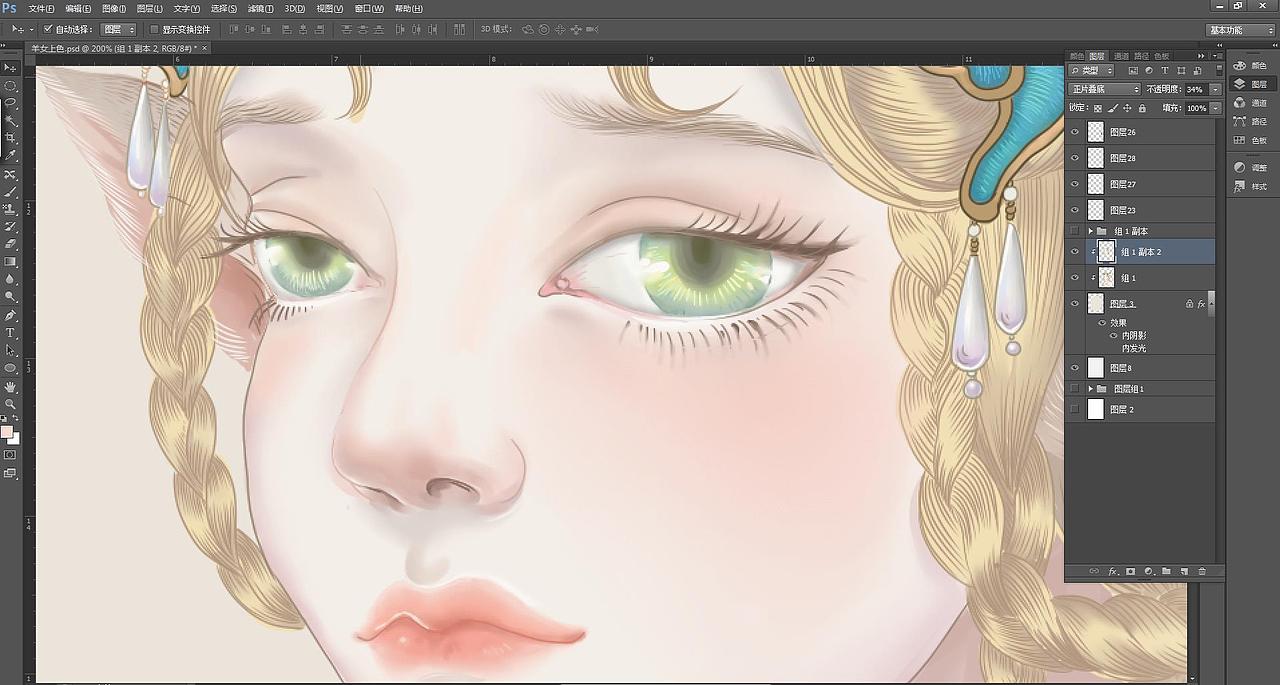Image resolution: width=1280 pixels, height=685 pixels.
Task: Open the auto-select target dropdown (图层)
Action: click(118, 30)
